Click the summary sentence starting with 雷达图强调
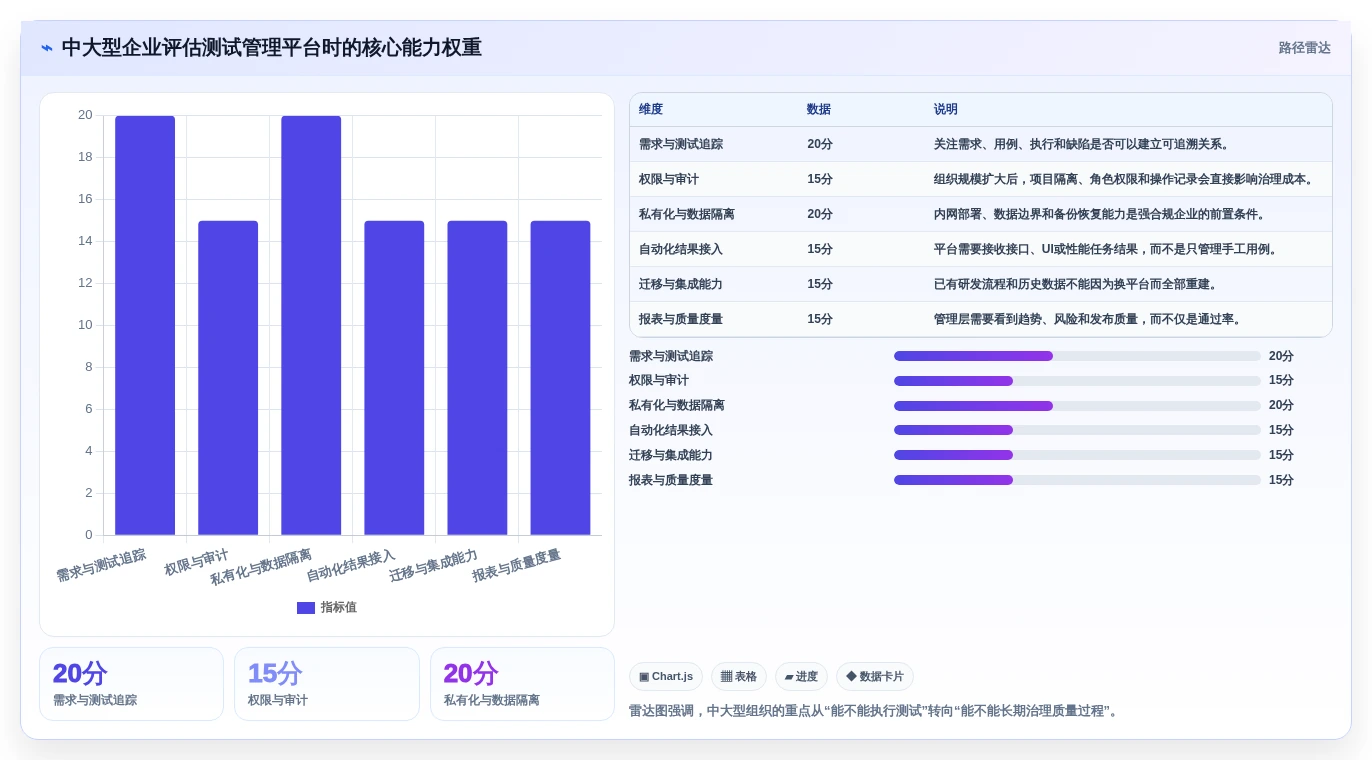The height and width of the screenshot is (760, 1372). pos(875,711)
